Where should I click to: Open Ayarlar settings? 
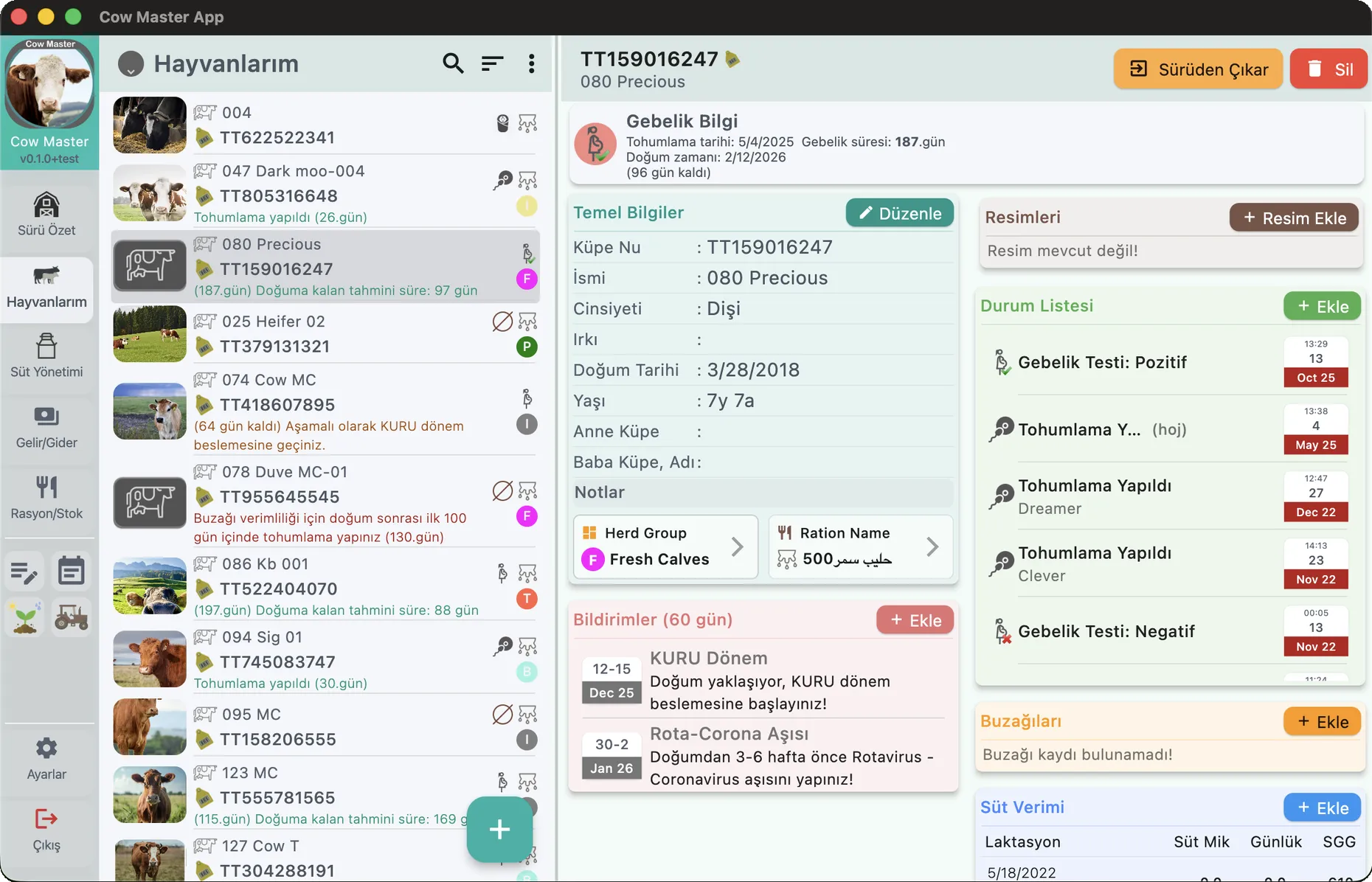[x=46, y=759]
